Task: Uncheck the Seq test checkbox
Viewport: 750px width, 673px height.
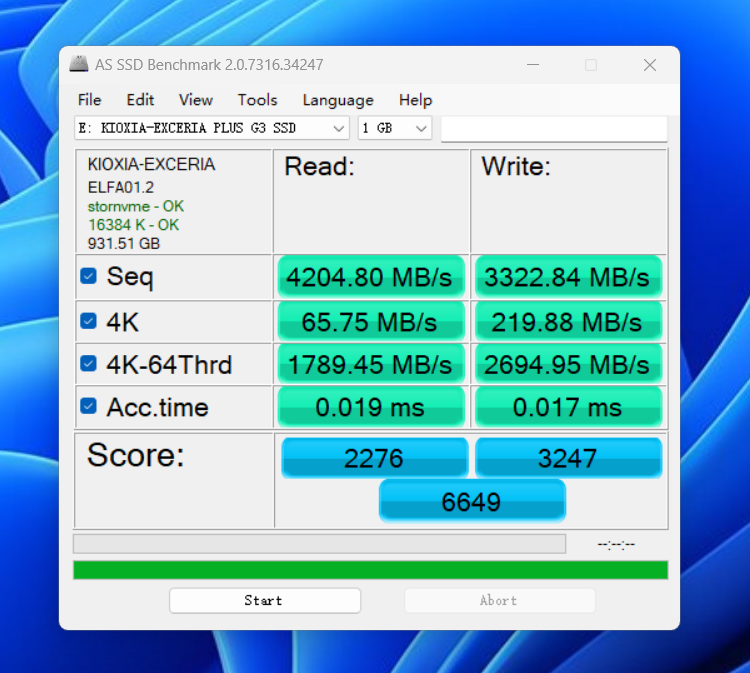Action: (88, 276)
